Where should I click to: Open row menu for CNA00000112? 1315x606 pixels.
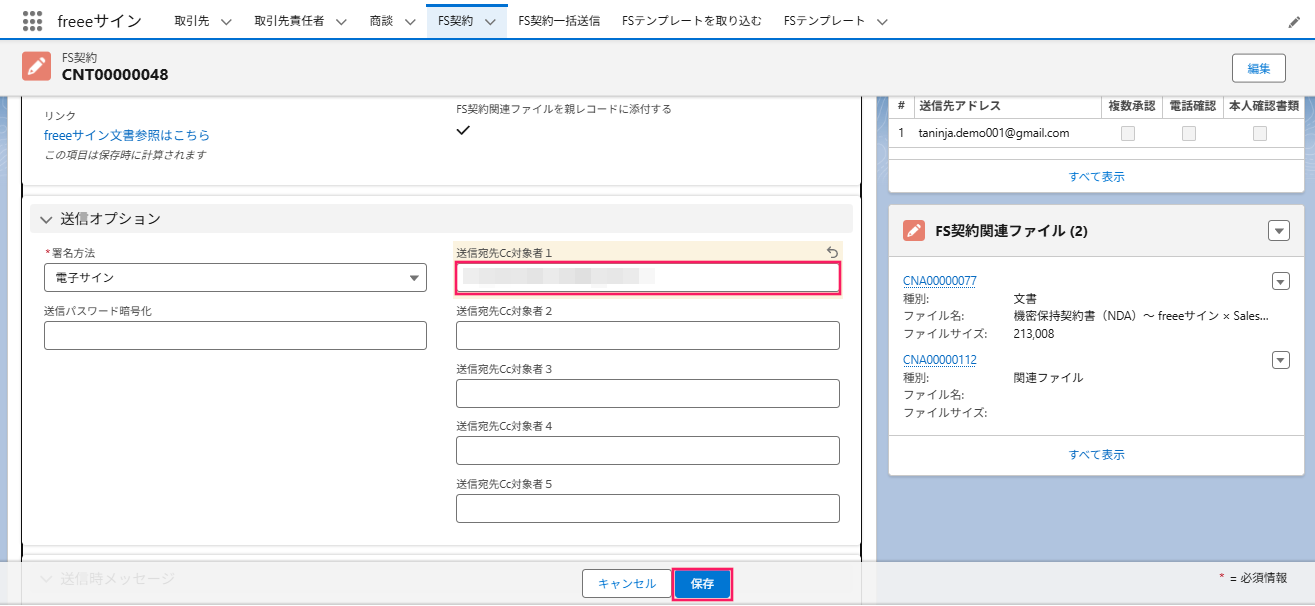point(1281,360)
